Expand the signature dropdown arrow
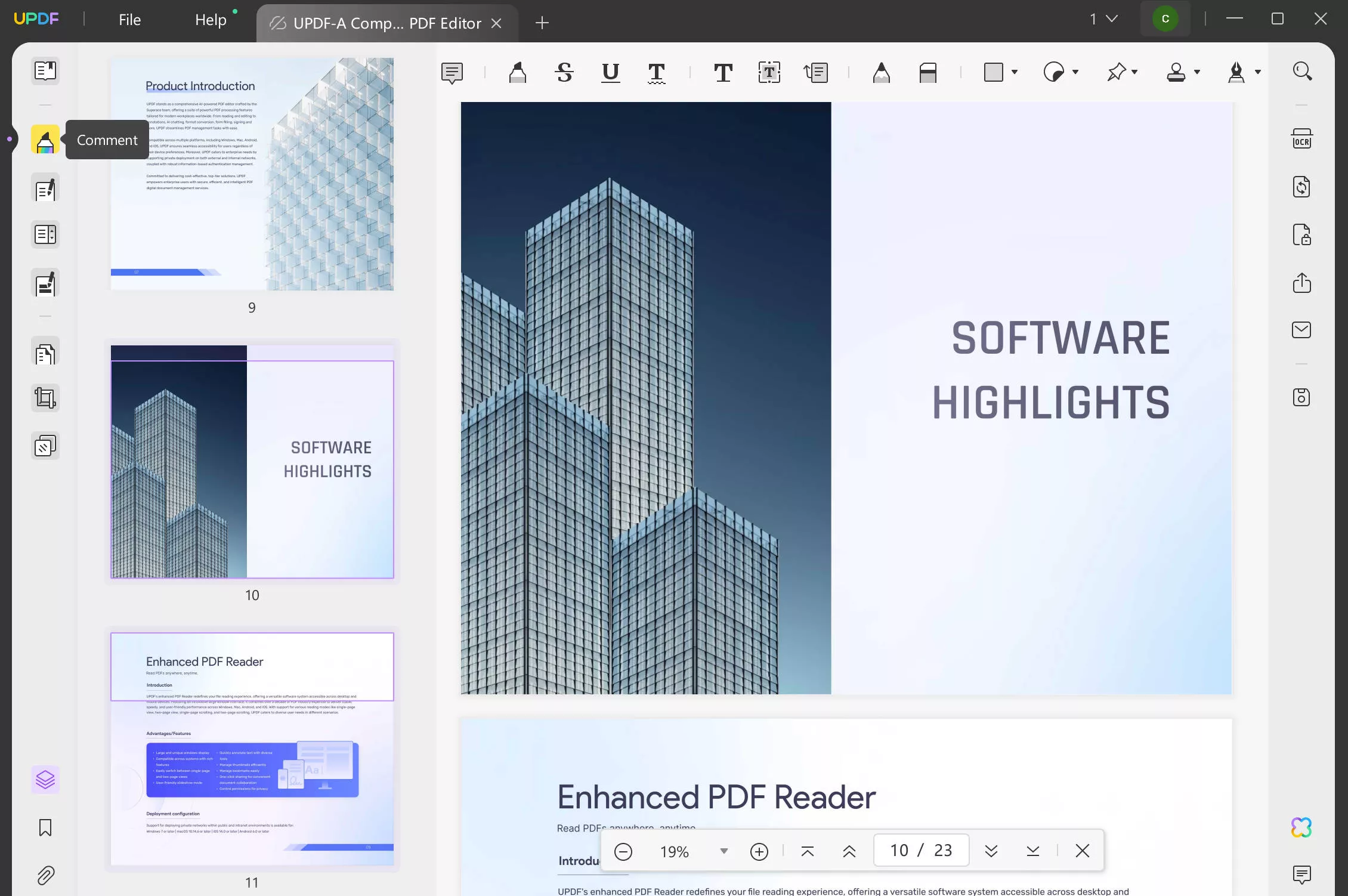 [1258, 73]
